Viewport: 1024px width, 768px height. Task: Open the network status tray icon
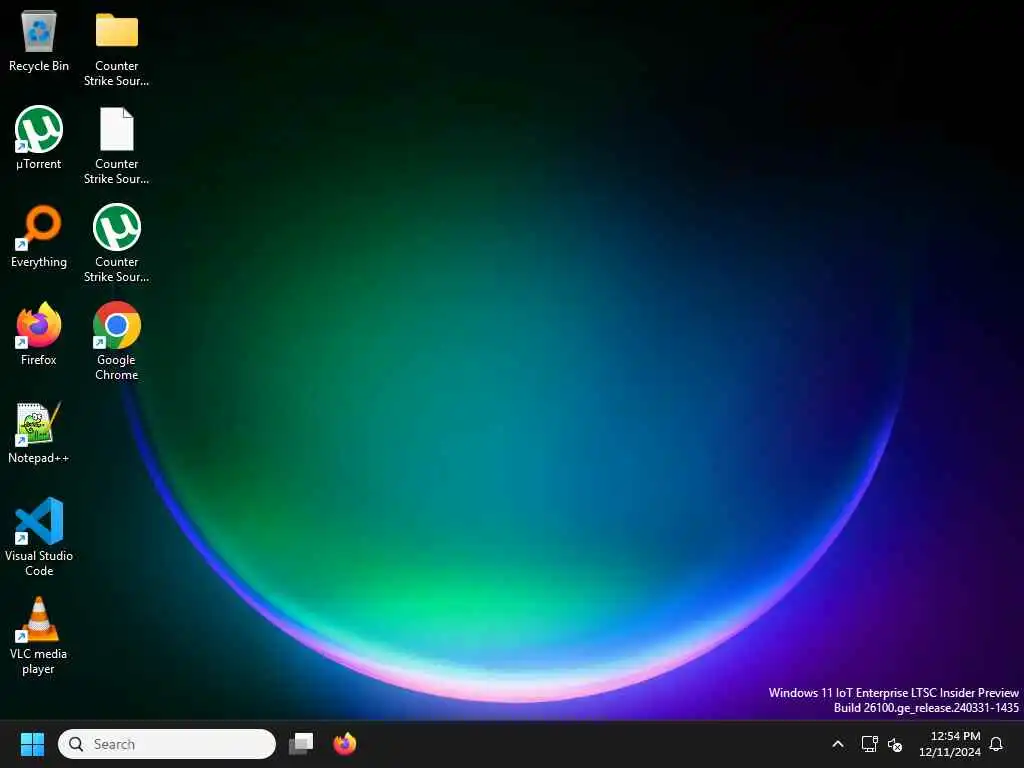click(869, 744)
